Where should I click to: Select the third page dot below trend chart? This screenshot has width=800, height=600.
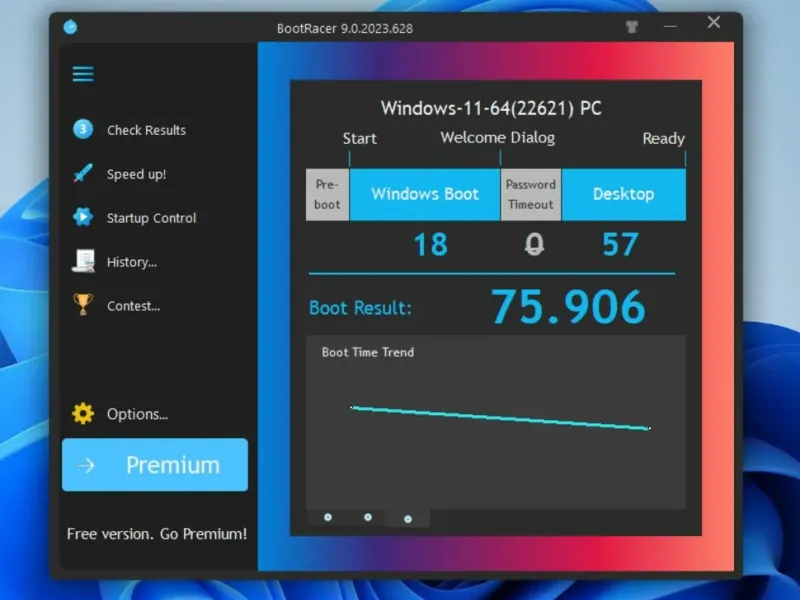point(408,519)
